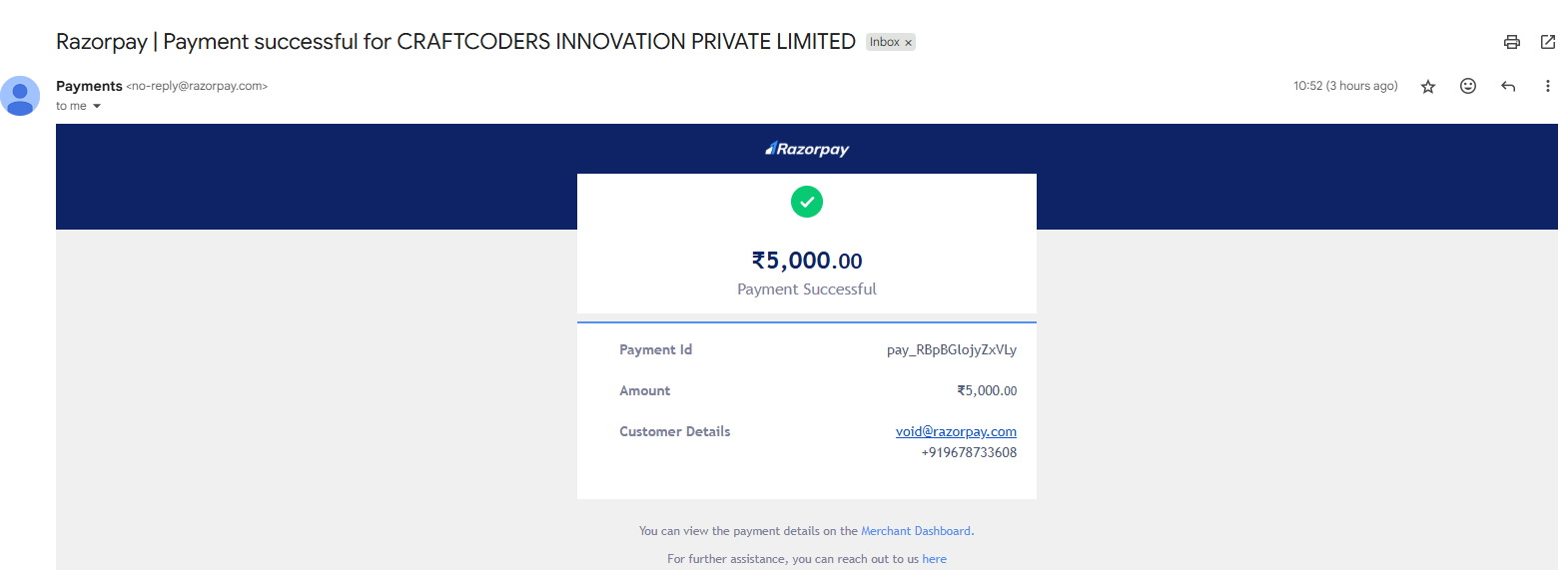The height and width of the screenshot is (570, 1568).
Task: Click the Razorpay logo in the banner
Action: (807, 149)
